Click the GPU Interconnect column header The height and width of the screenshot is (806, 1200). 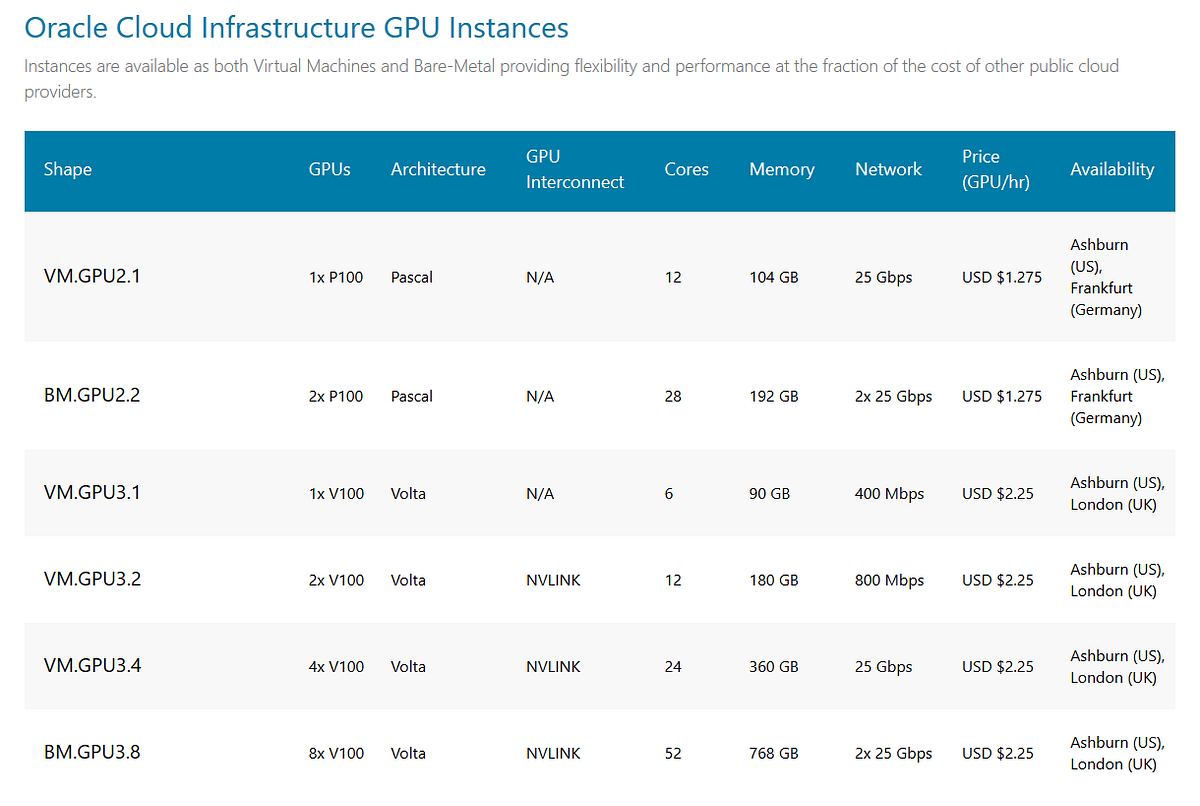(x=575, y=170)
